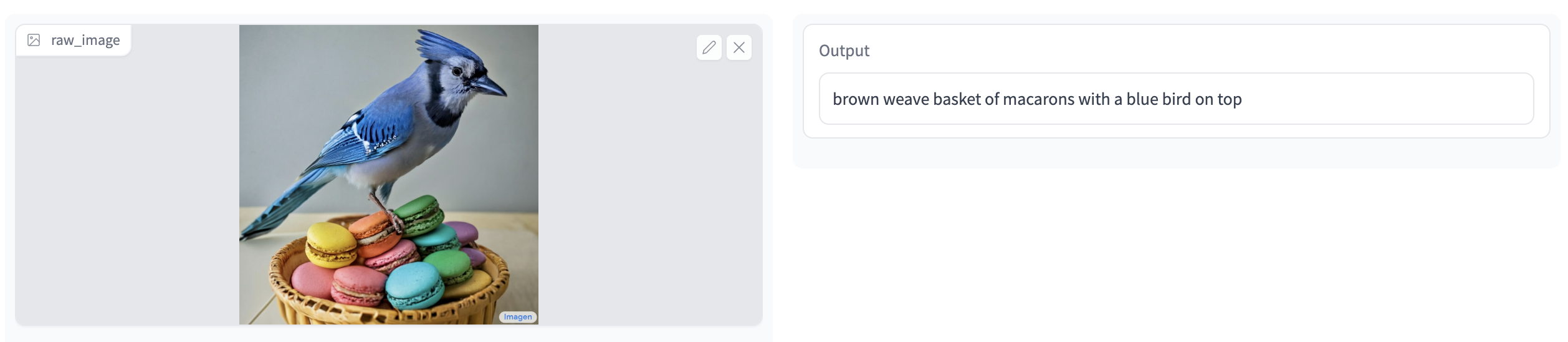Click the pink macaron at the basket front
The width and height of the screenshot is (1568, 342).
358,286
